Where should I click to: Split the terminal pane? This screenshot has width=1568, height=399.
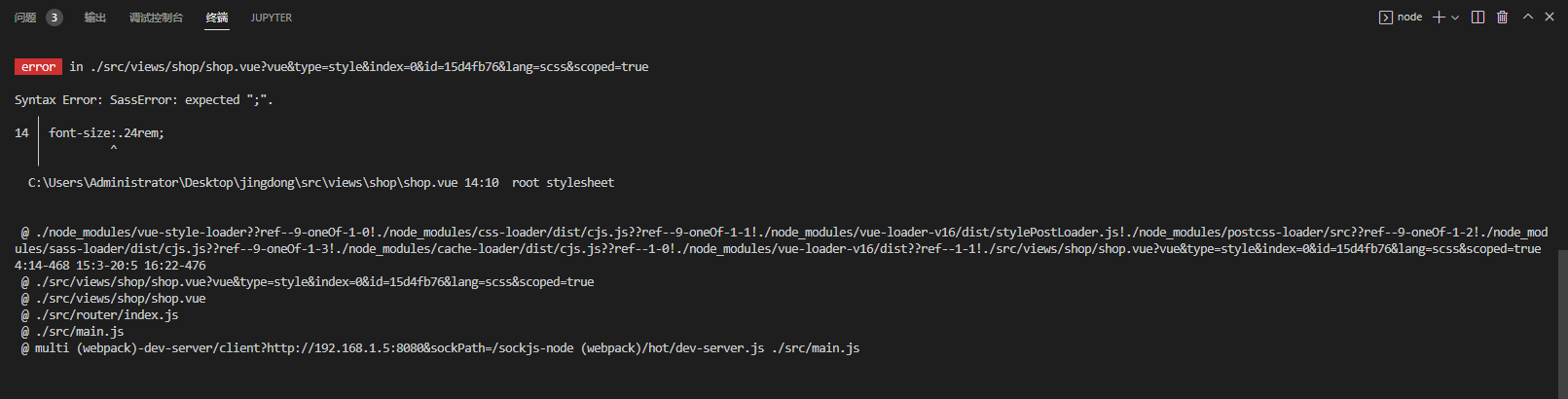pos(1477,18)
